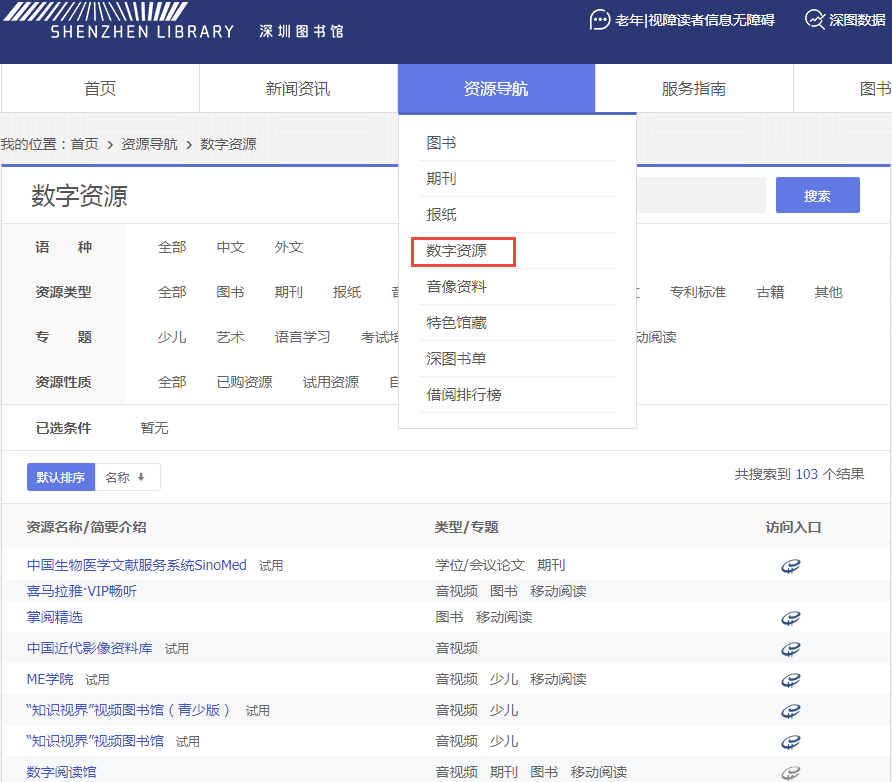The image size is (892, 782).
Task: Filter resource type by 期刊
Action: click(x=288, y=292)
